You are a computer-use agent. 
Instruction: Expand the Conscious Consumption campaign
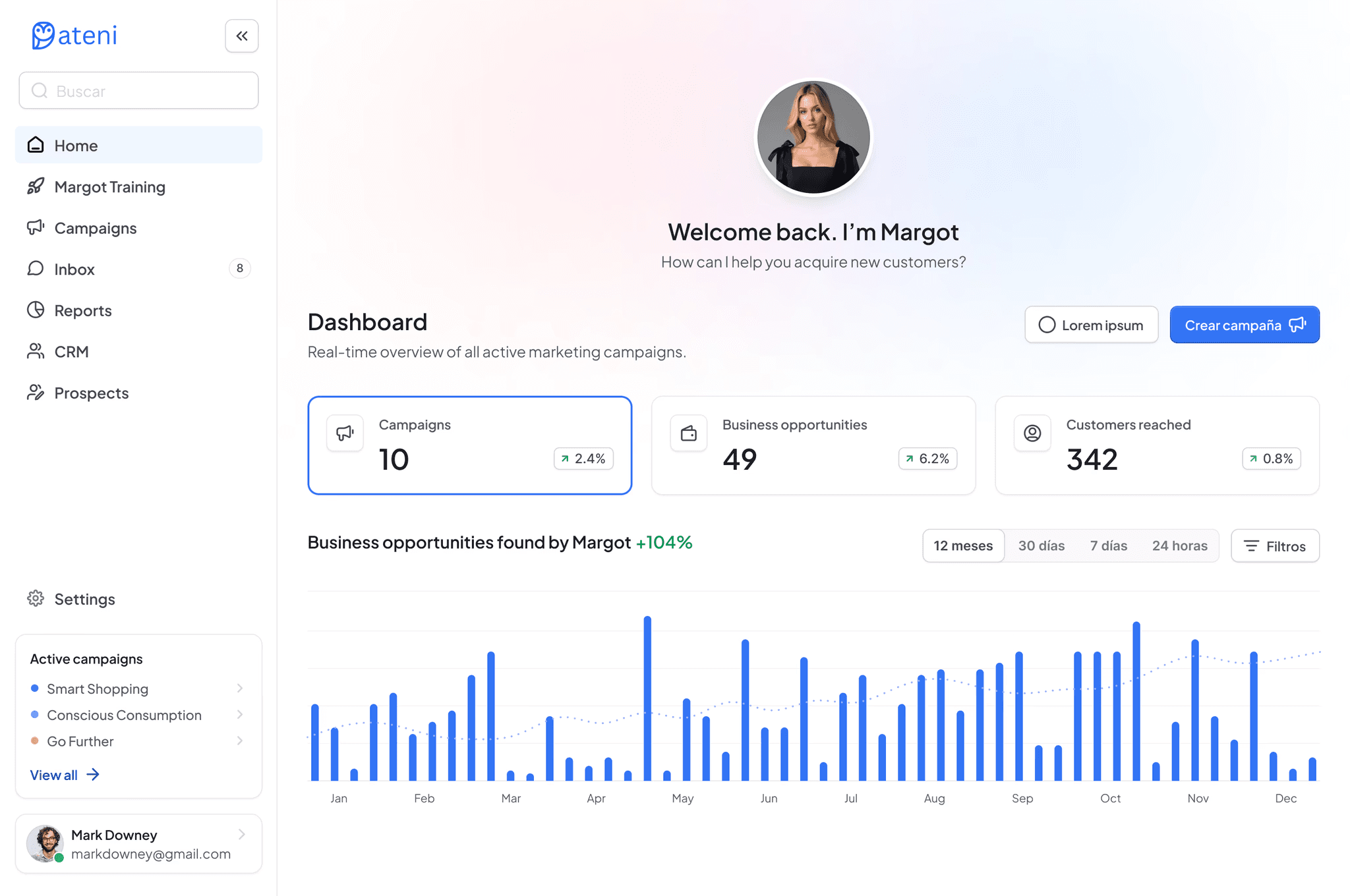click(239, 715)
